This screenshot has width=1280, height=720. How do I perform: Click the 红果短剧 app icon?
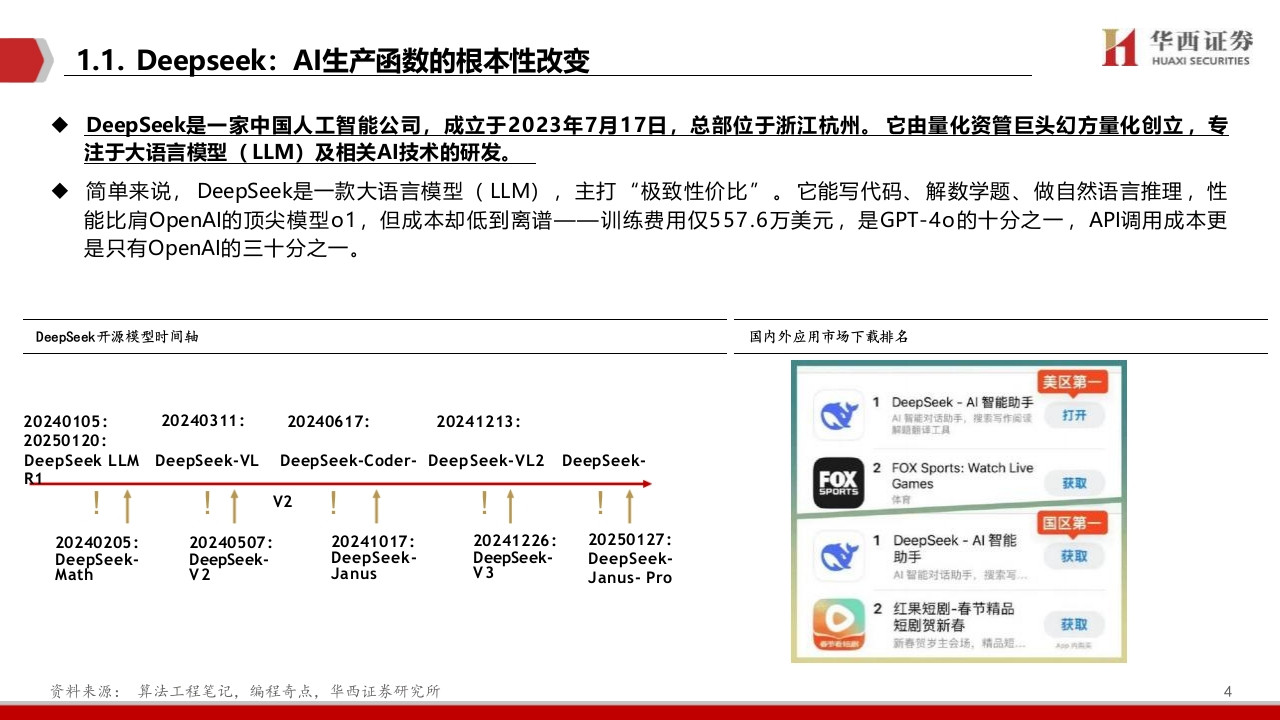point(839,624)
